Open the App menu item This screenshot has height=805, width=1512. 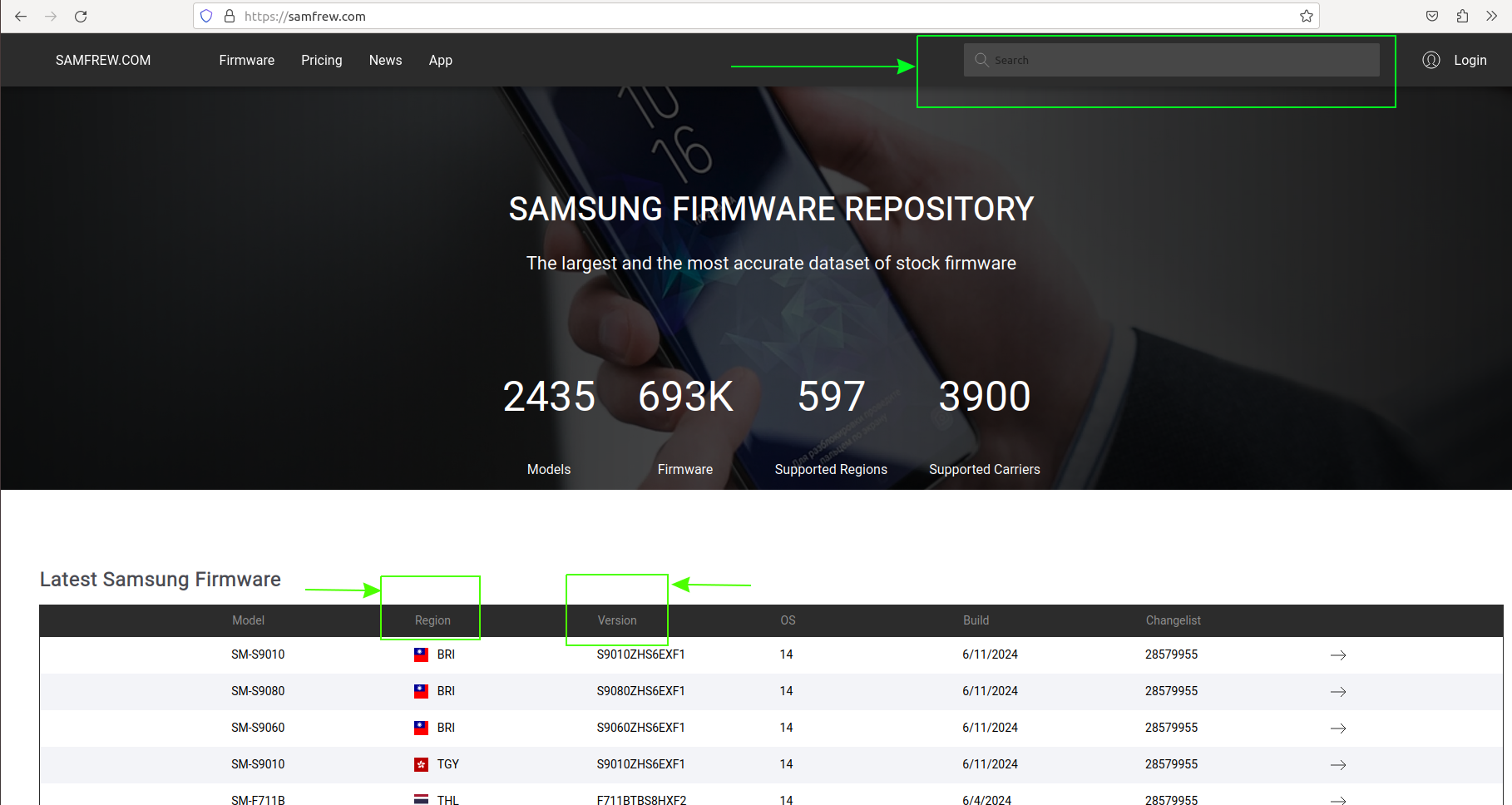click(441, 60)
